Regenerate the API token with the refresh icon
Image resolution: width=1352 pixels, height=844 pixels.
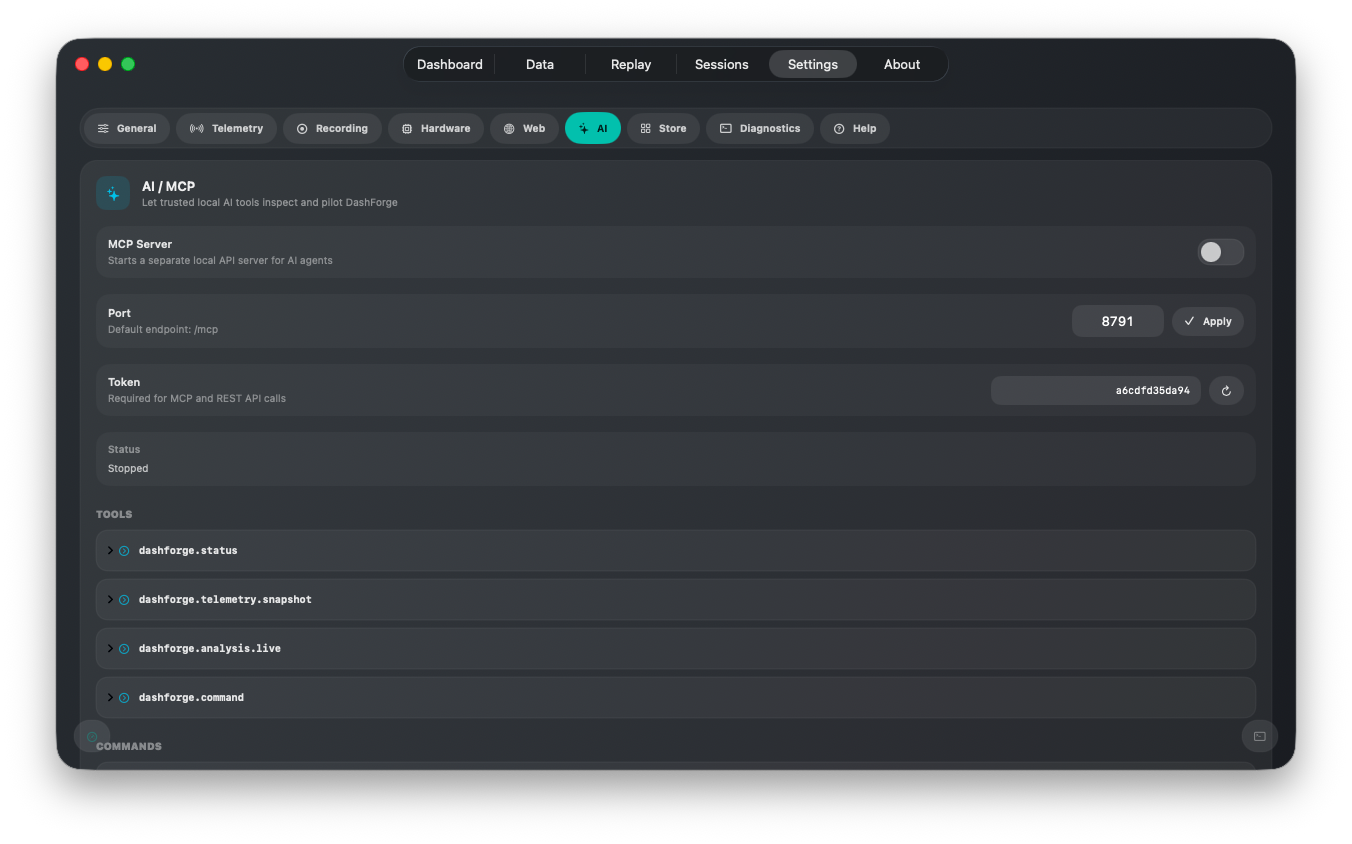click(x=1226, y=391)
